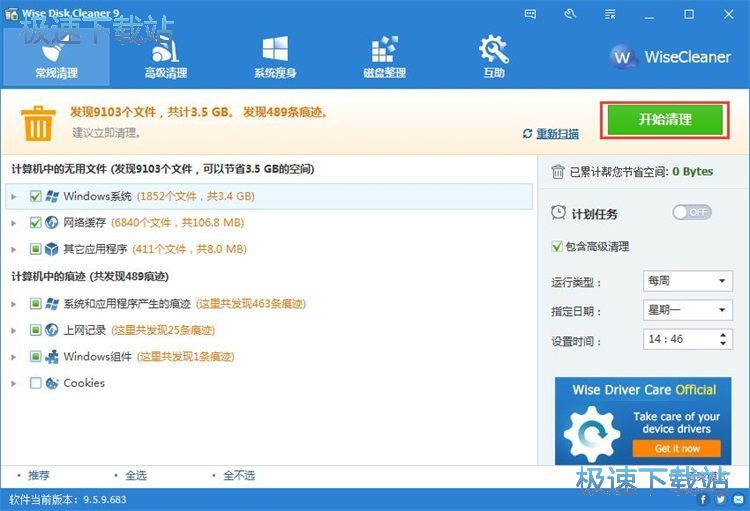
Task: Uncheck the 网络缓存 checkbox
Action: (x=35, y=222)
